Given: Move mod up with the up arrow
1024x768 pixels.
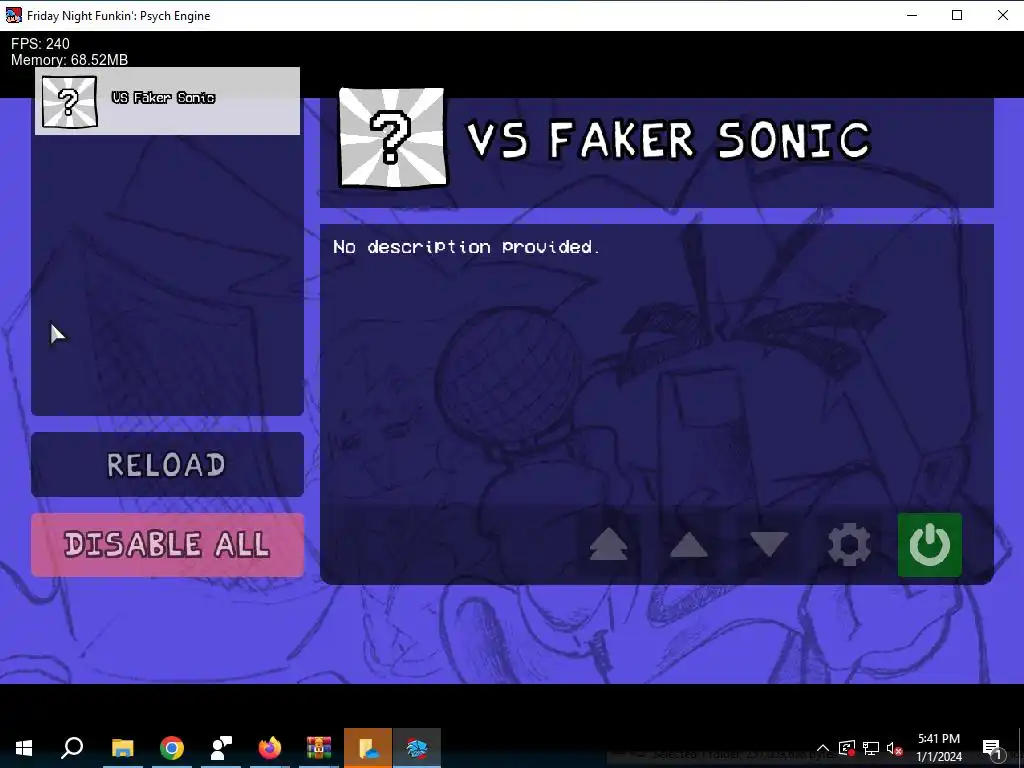Looking at the screenshot, I should (x=688, y=545).
